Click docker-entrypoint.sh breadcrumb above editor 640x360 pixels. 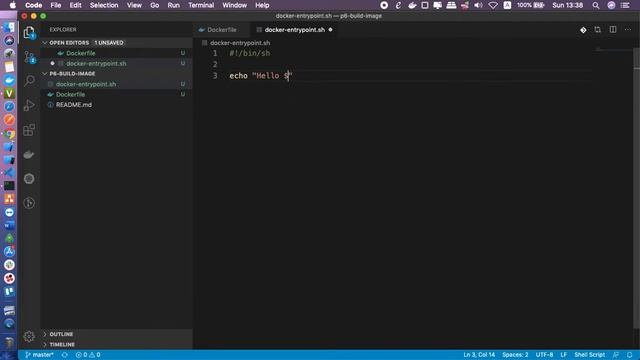click(240, 43)
